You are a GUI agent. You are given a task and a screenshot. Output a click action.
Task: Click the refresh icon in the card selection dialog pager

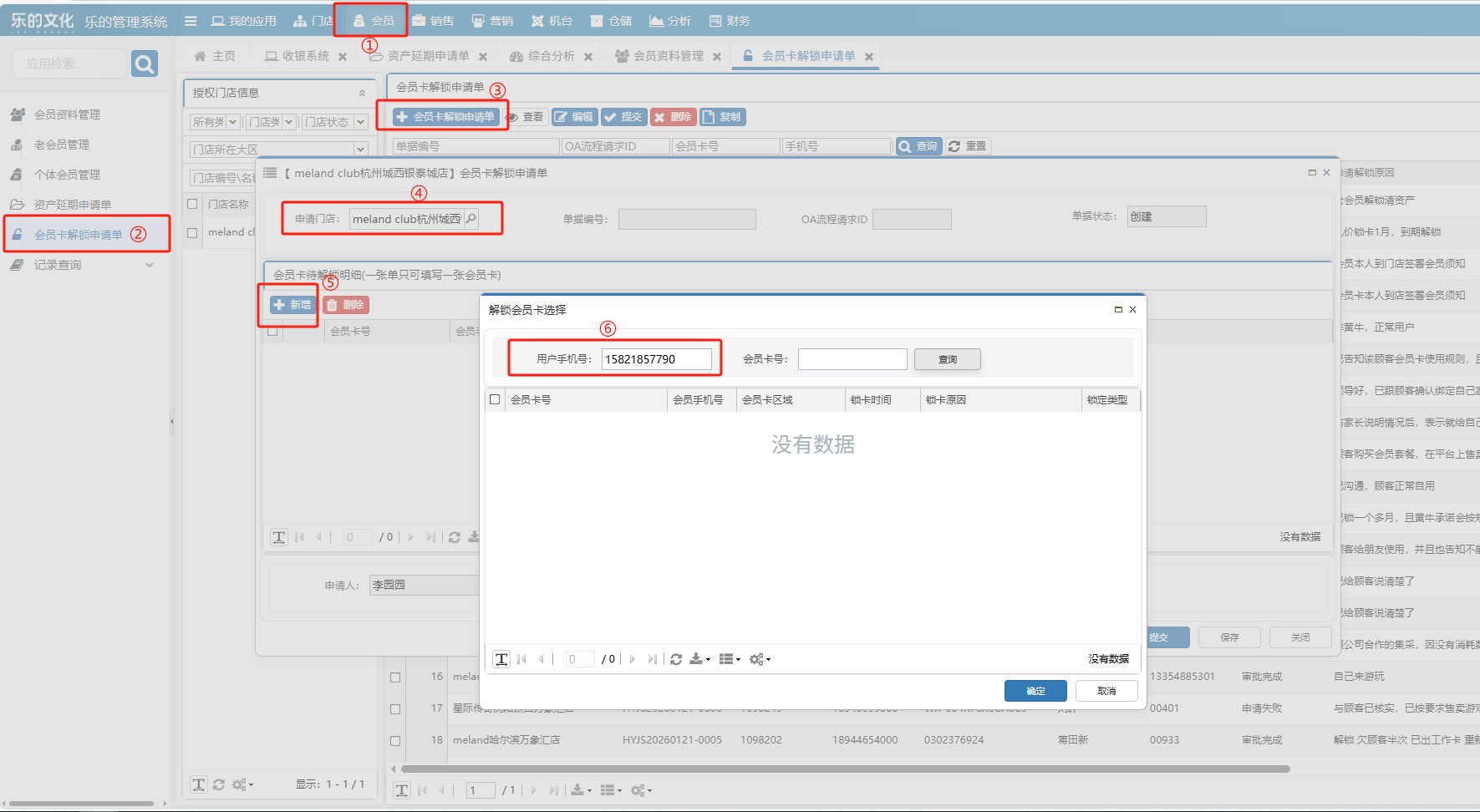pyautogui.click(x=676, y=659)
